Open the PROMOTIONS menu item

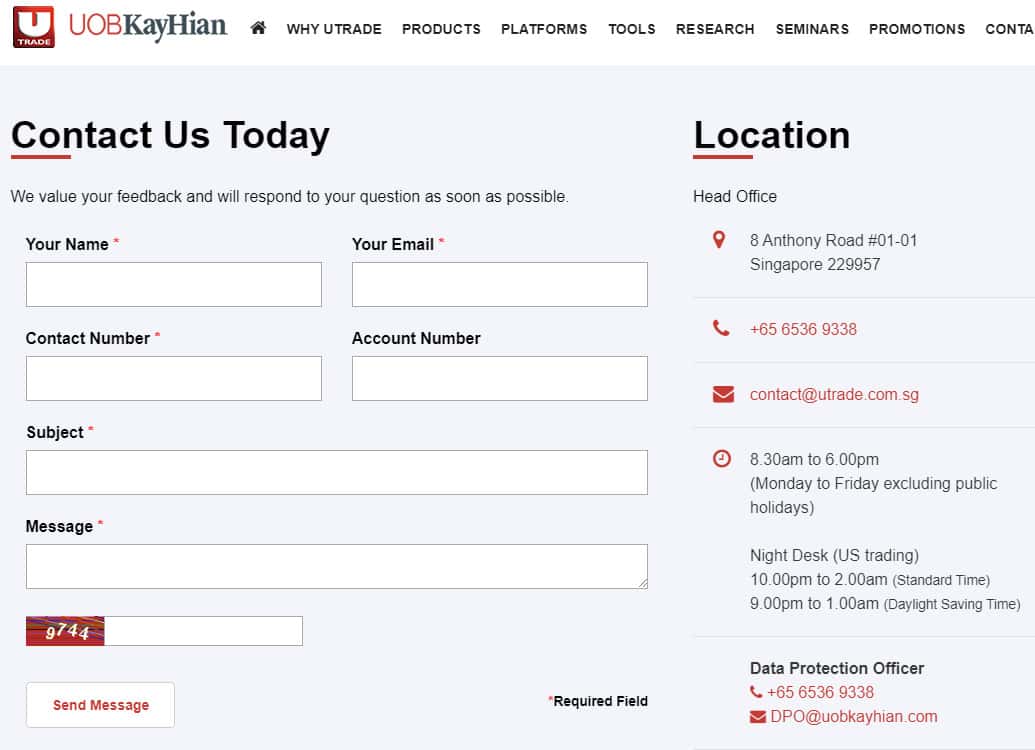[917, 29]
